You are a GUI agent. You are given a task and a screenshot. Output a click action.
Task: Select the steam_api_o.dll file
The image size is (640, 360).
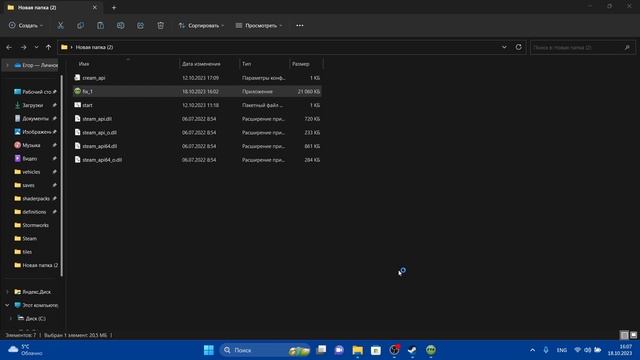point(197,132)
